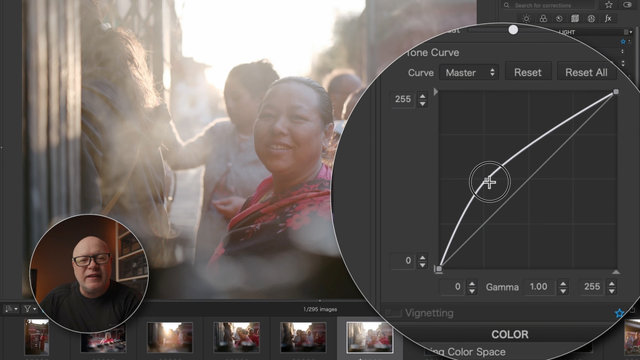Click input white triangle marker below curve
Viewport: 640px width, 360px height.
[x=616, y=272]
